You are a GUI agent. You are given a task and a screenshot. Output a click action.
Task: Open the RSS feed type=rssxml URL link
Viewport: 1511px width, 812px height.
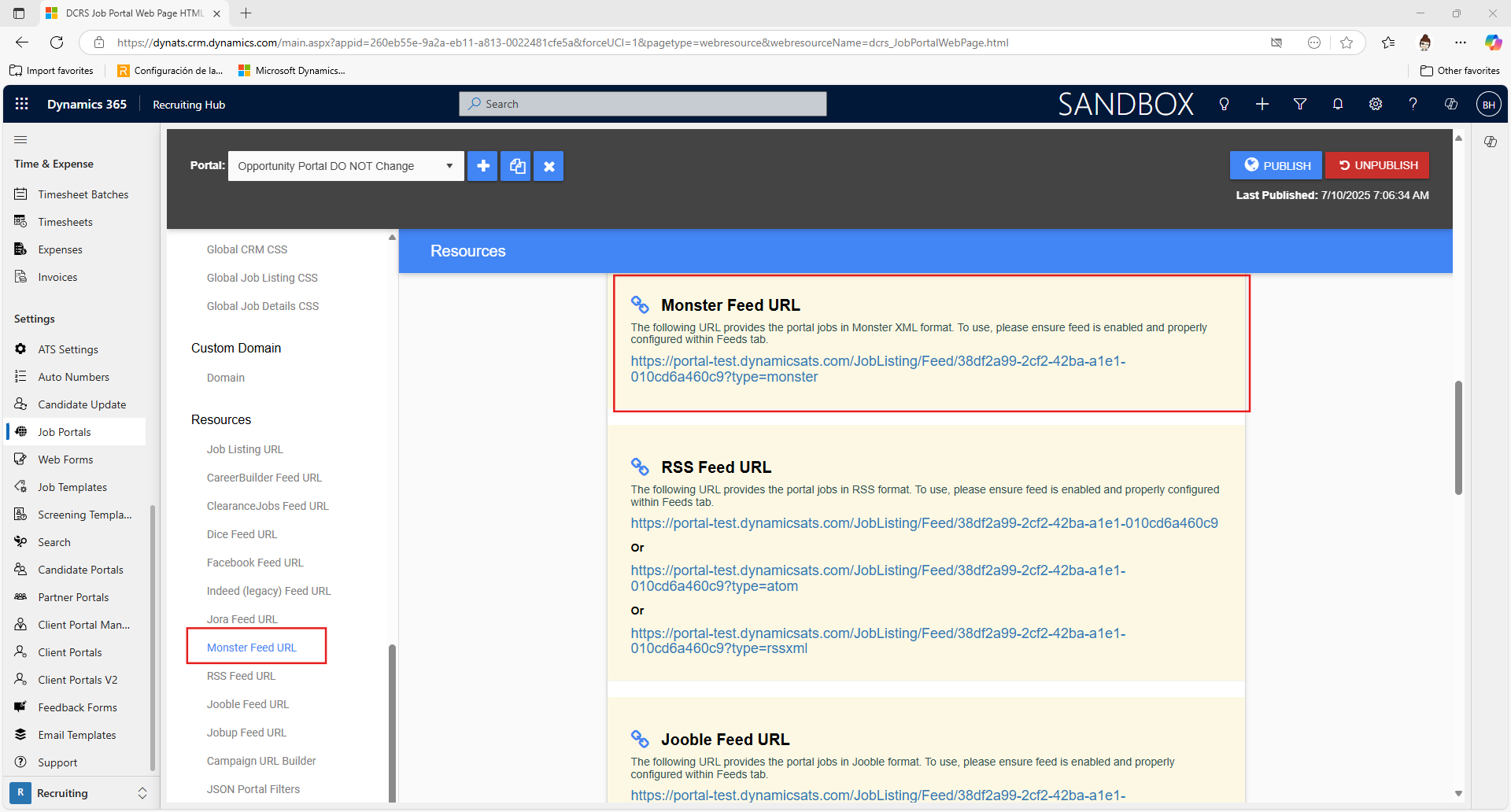[877, 641]
